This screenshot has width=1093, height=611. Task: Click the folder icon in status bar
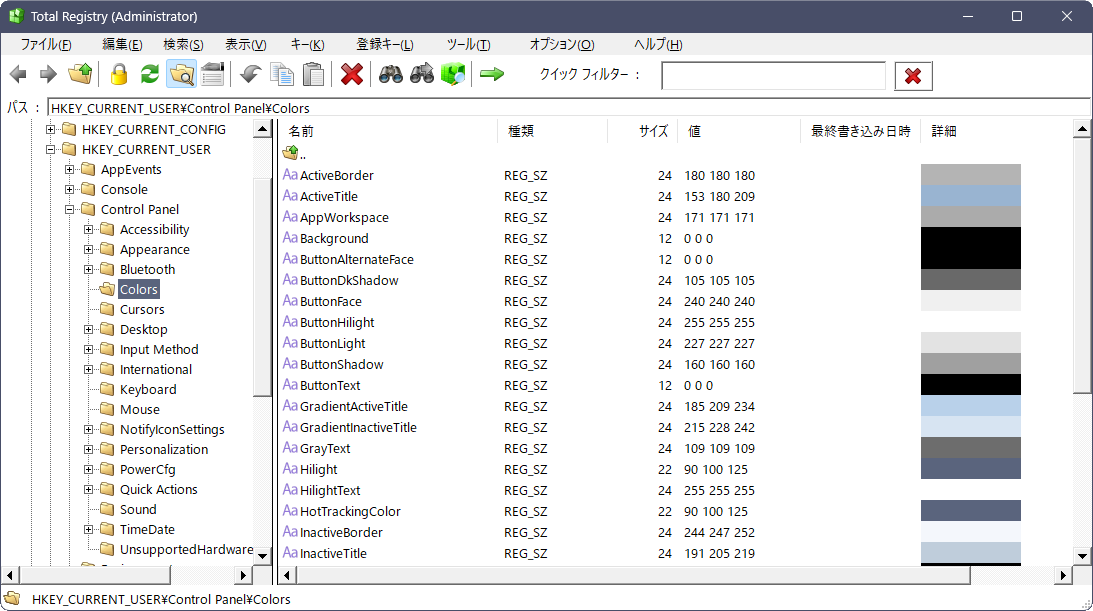[x=13, y=598]
